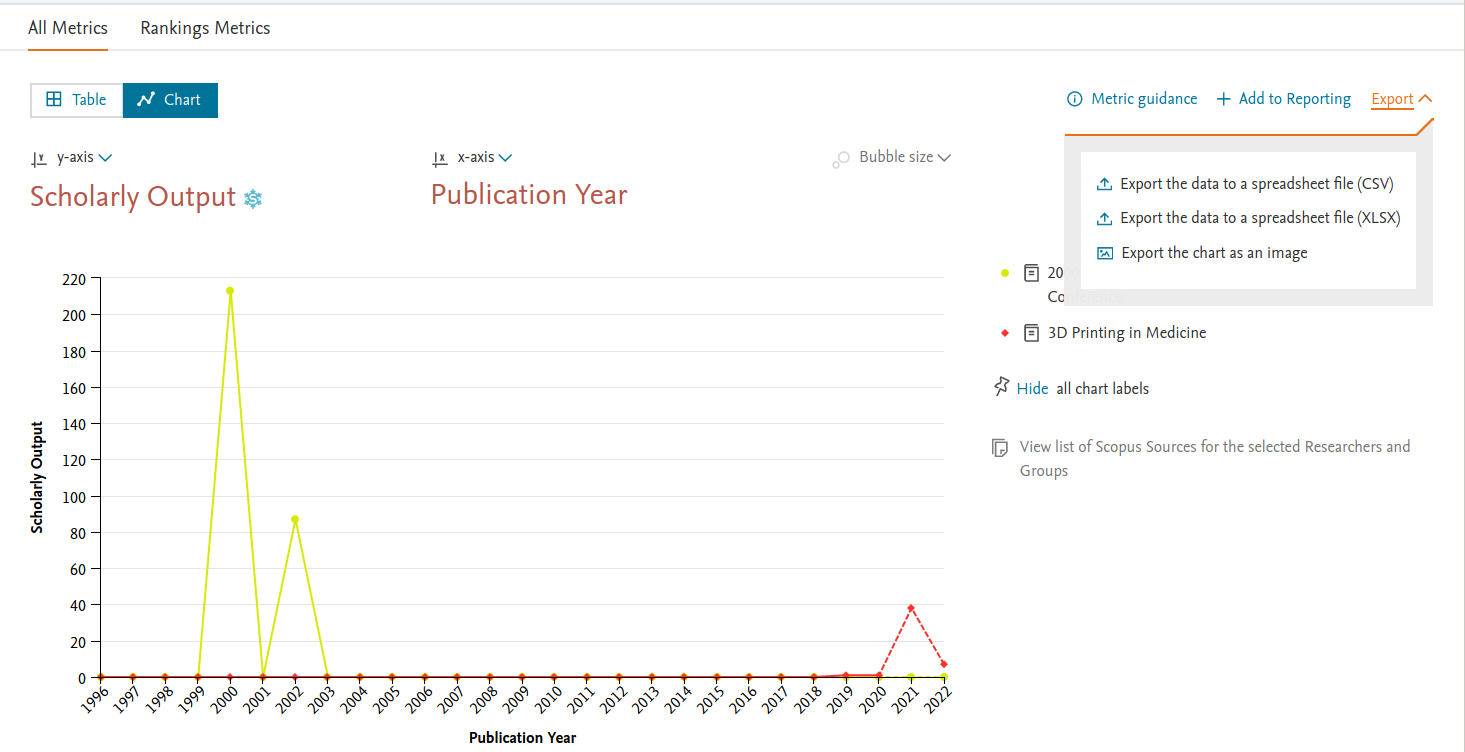Screen dimensions: 1465x752
Task: Select the All Metrics tab
Action: (67, 28)
